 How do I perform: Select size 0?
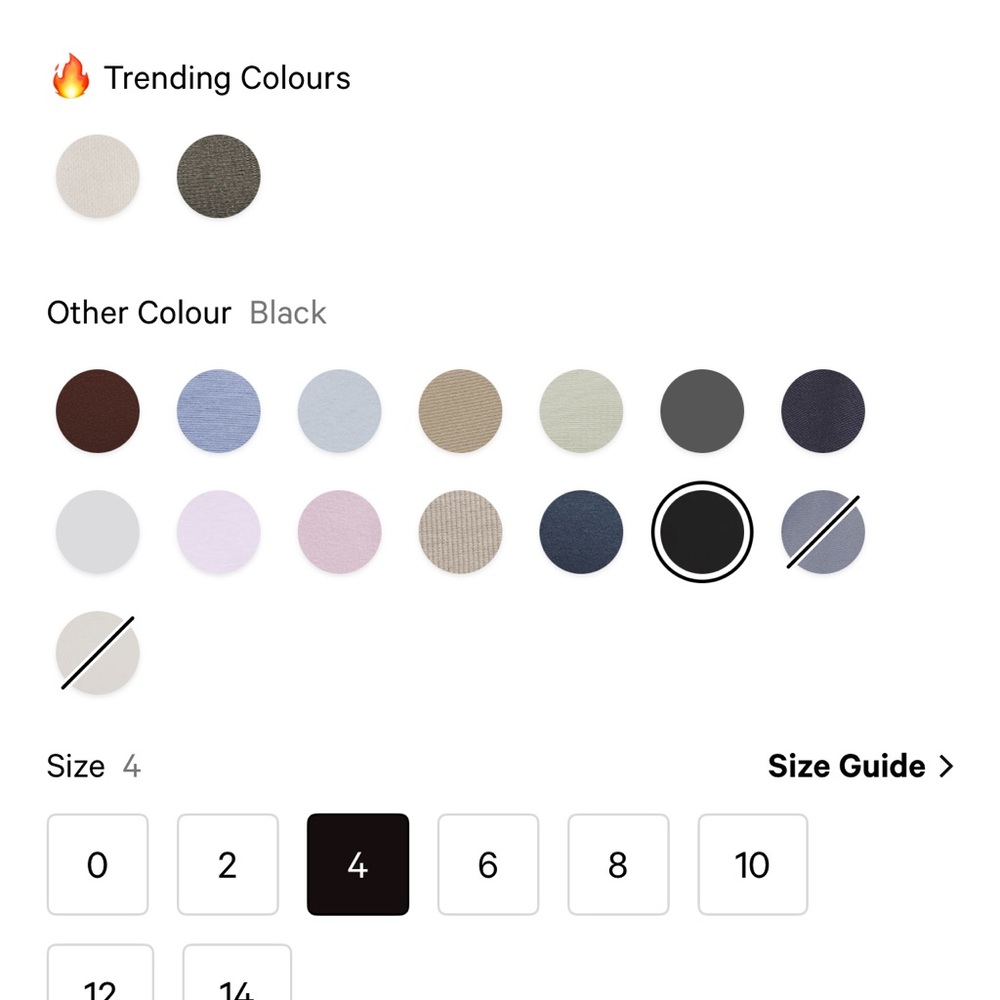click(x=97, y=865)
